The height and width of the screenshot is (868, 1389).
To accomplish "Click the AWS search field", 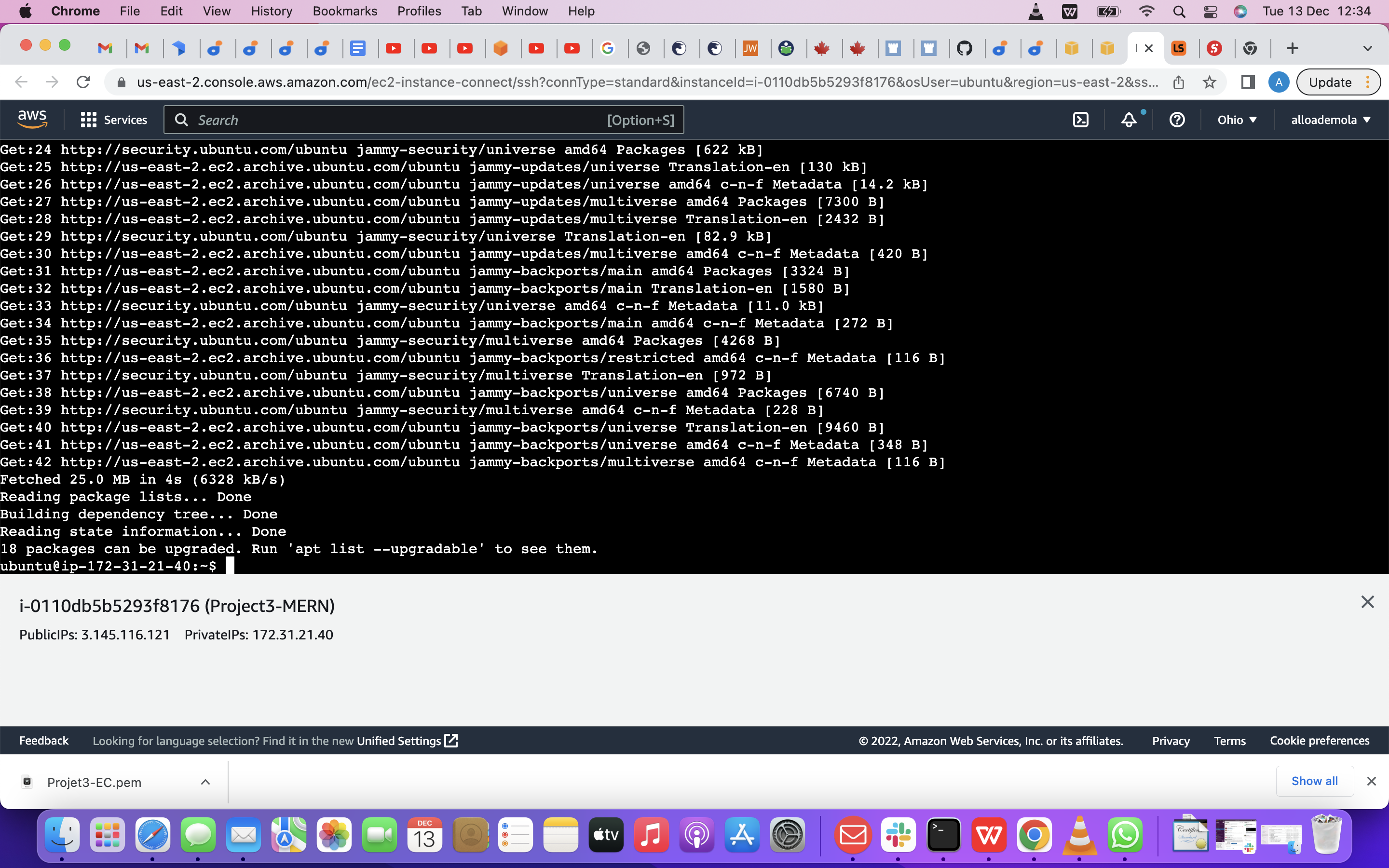I will 402,120.
